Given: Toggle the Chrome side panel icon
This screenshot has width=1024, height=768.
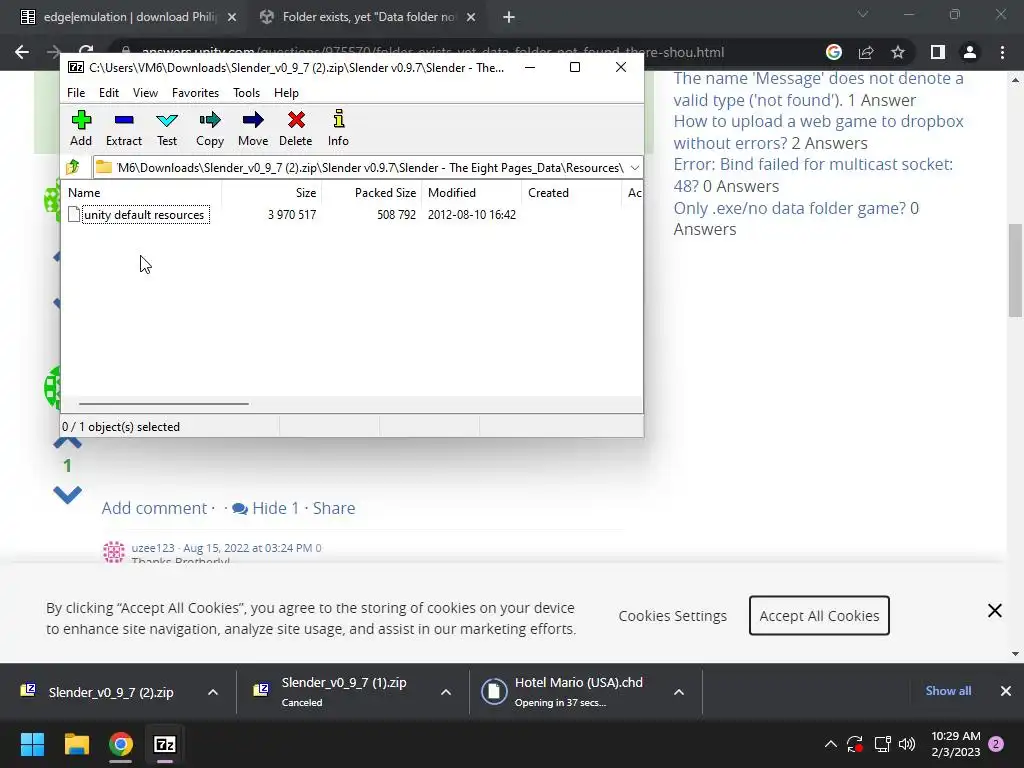Looking at the screenshot, I should click(938, 52).
